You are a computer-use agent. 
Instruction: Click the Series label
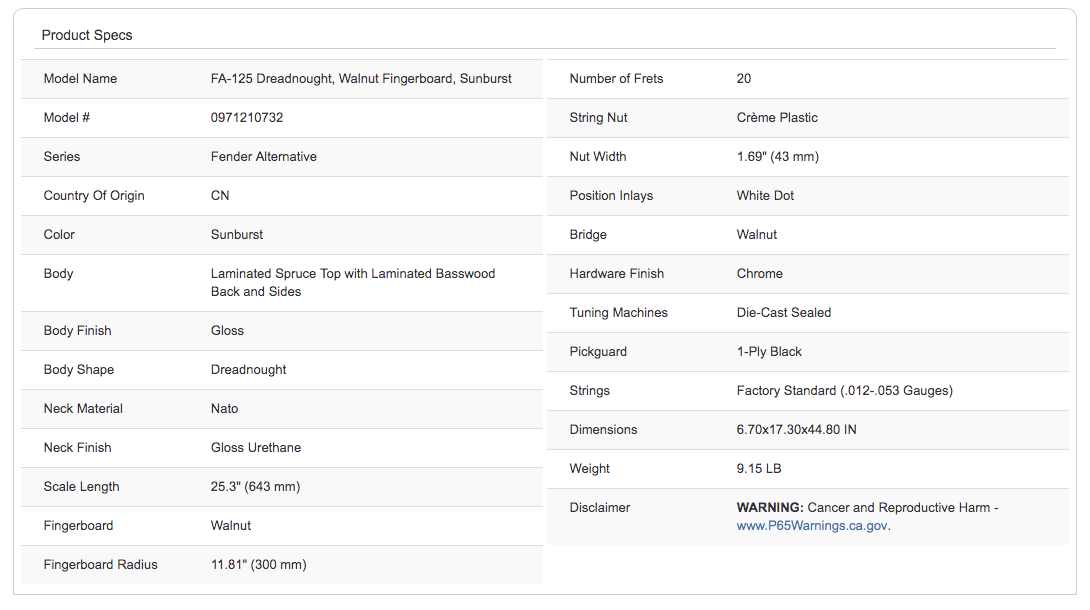click(x=62, y=156)
